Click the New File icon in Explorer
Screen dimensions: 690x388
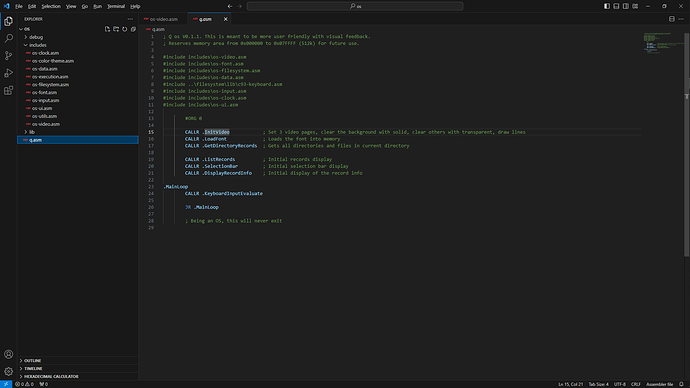click(107, 29)
